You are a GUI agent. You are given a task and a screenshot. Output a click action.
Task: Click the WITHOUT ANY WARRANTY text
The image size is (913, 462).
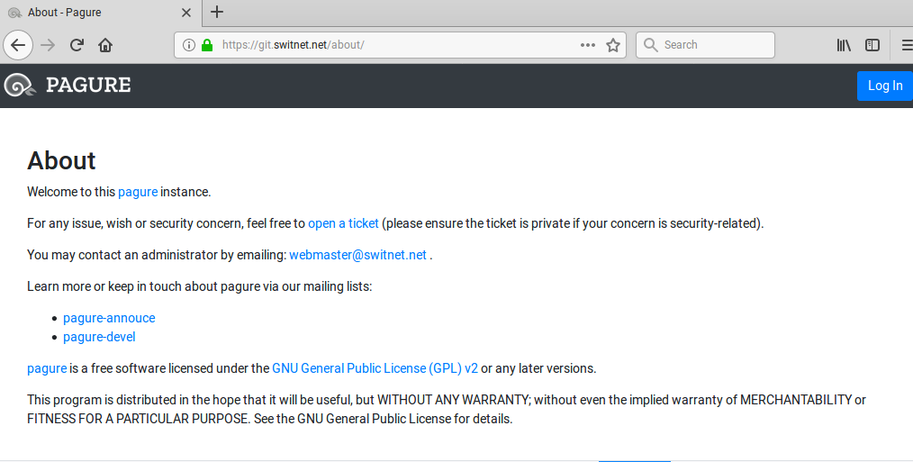click(453, 400)
